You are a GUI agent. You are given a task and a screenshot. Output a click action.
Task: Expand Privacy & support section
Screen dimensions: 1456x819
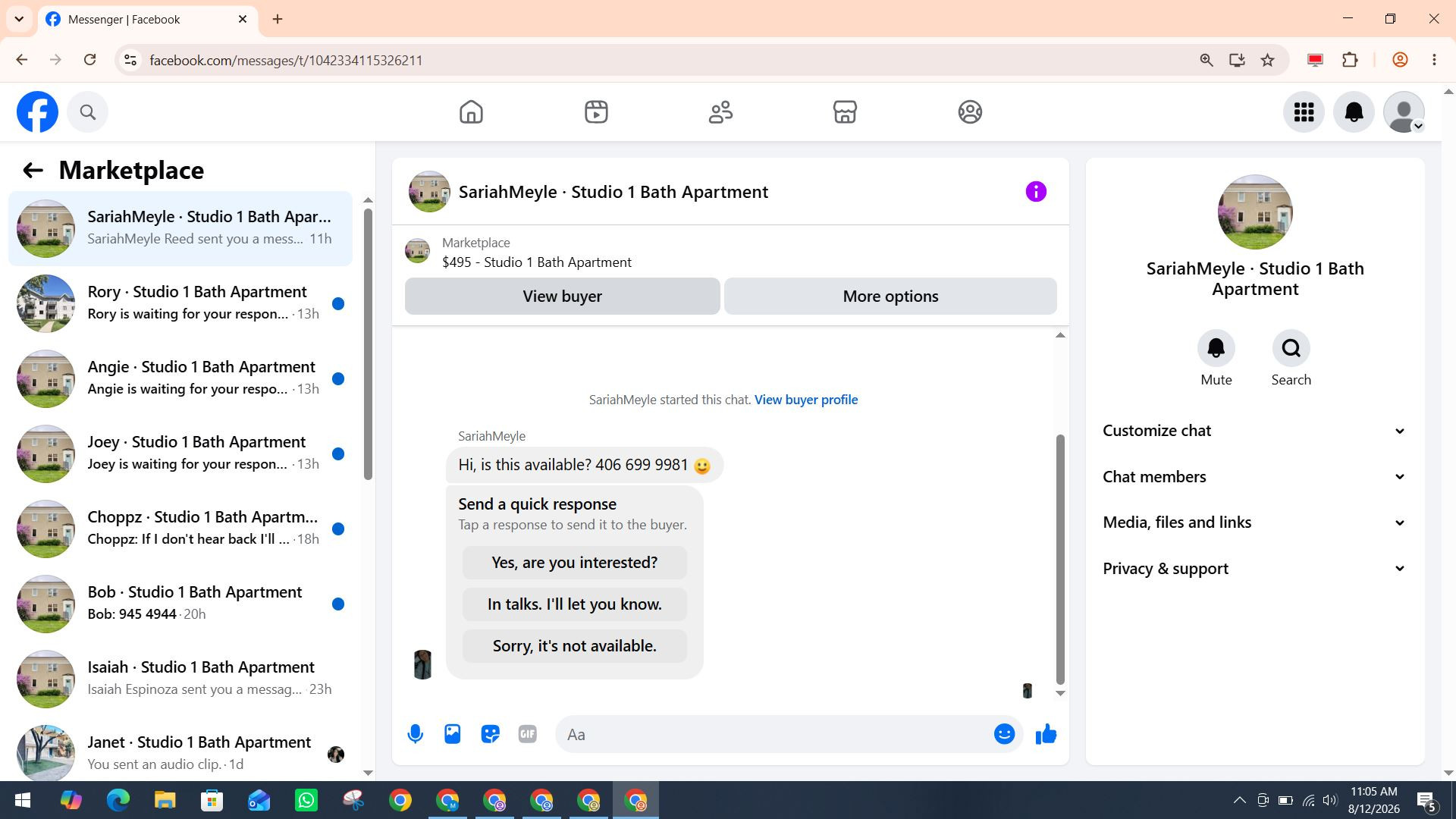[x=1254, y=569]
